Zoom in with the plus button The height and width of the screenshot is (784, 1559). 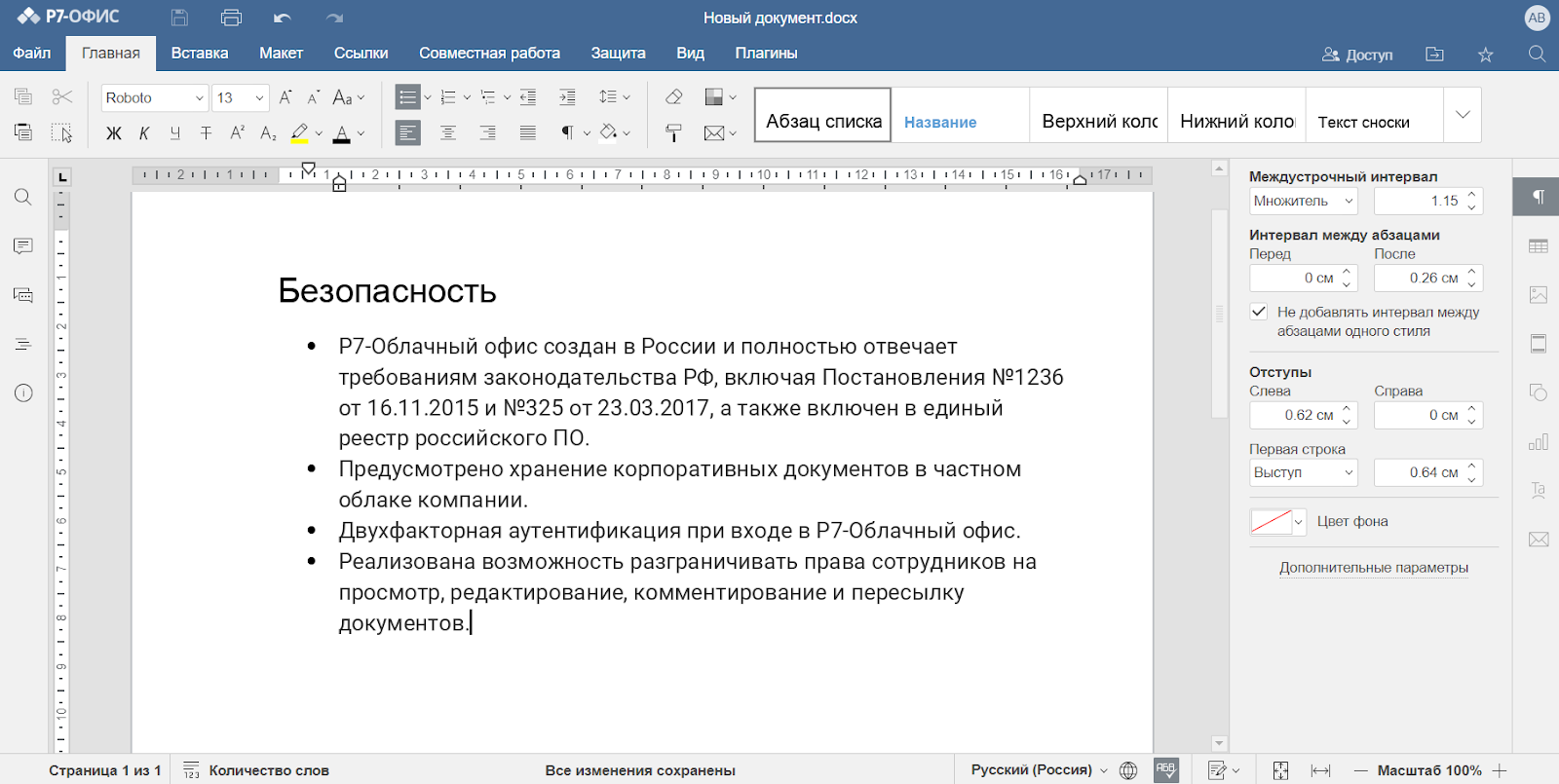click(1500, 770)
